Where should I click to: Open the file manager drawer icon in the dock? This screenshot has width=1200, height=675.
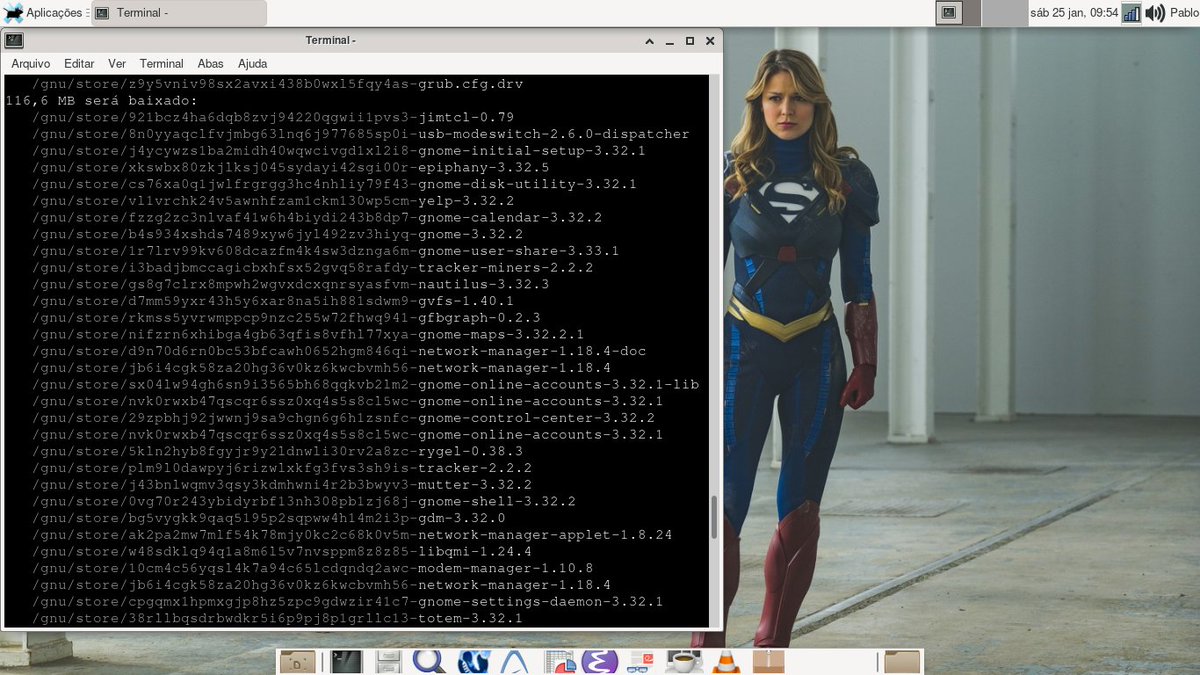pyautogui.click(x=388, y=661)
